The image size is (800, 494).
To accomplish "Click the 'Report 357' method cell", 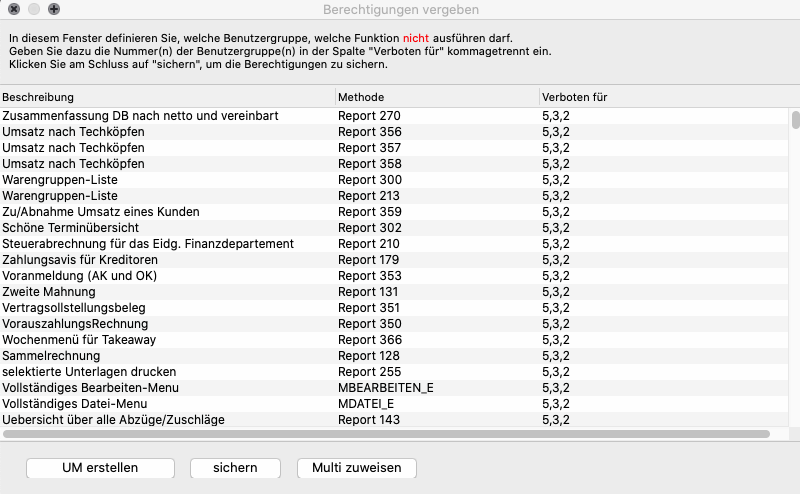I will (369, 148).
